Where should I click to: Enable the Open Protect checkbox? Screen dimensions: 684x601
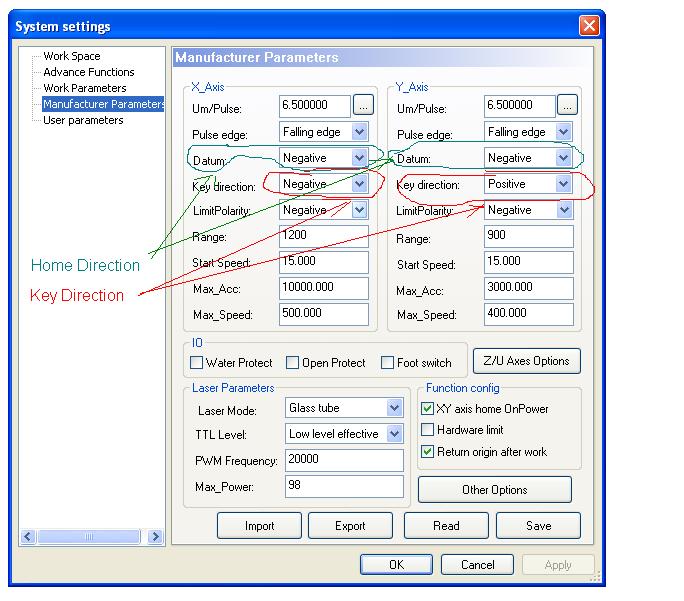[x=293, y=363]
